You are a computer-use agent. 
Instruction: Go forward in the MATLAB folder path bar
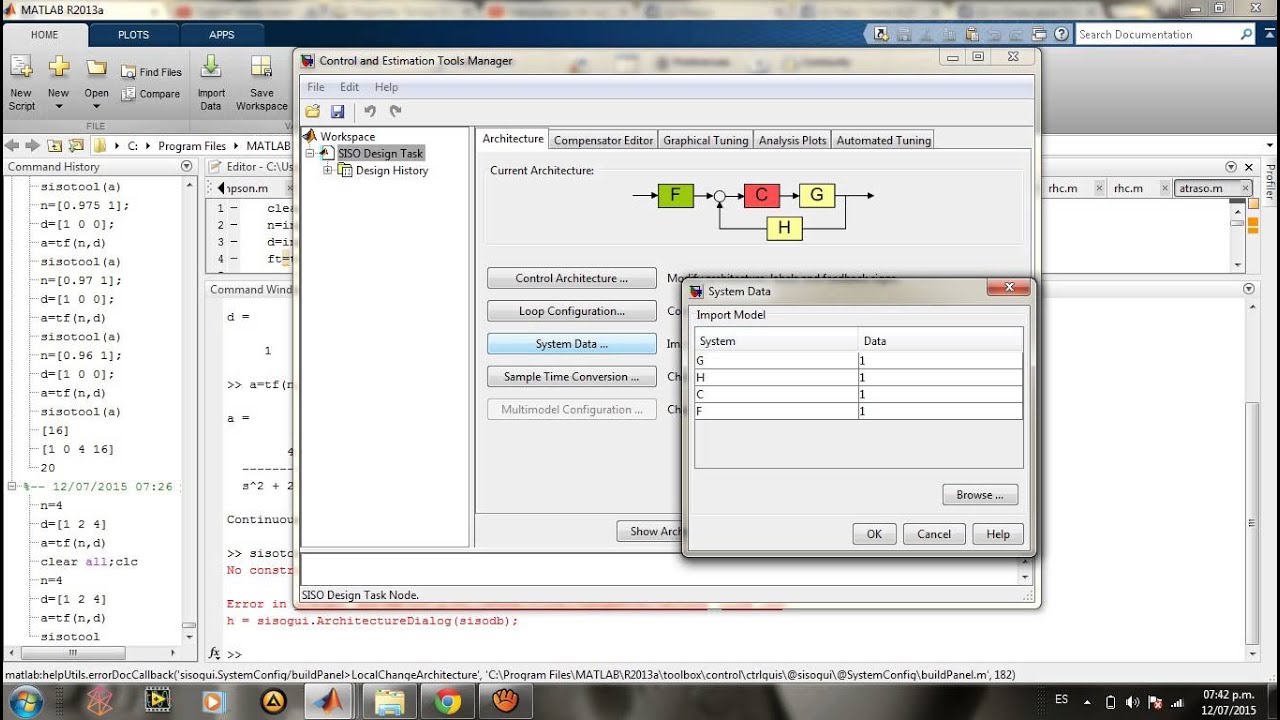coord(32,145)
